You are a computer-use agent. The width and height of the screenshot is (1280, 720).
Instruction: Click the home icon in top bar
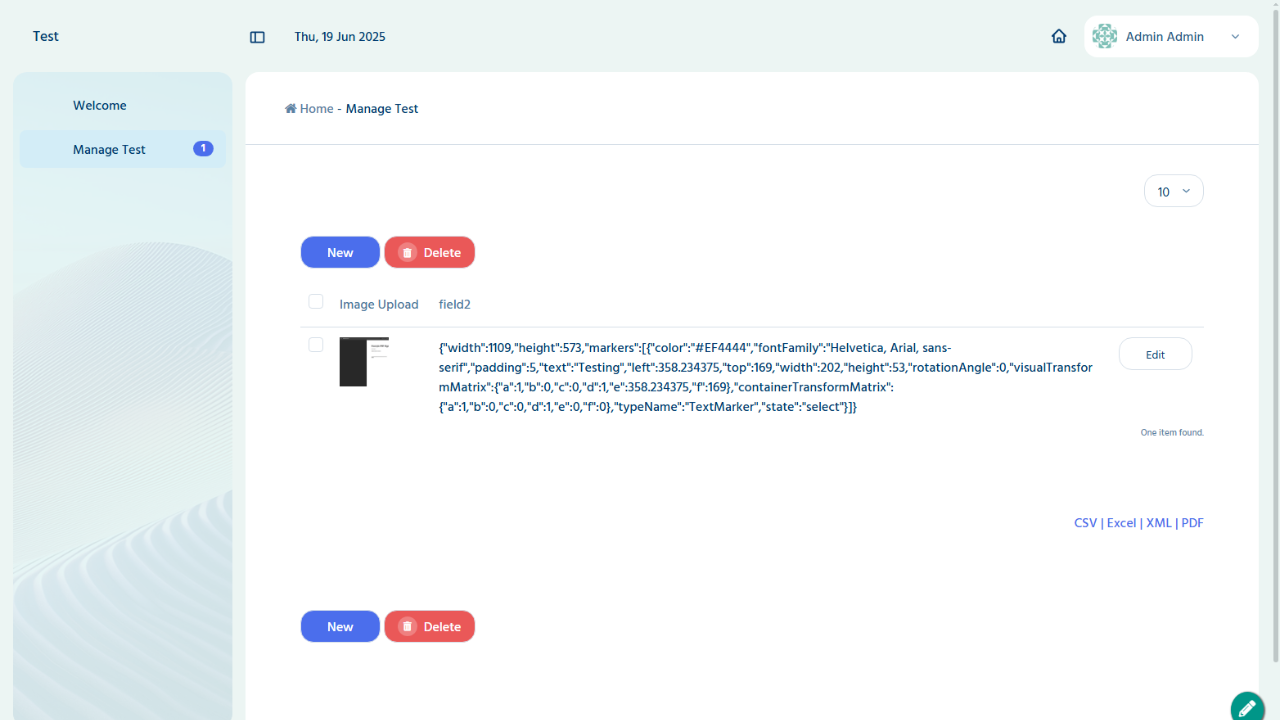(x=1059, y=36)
